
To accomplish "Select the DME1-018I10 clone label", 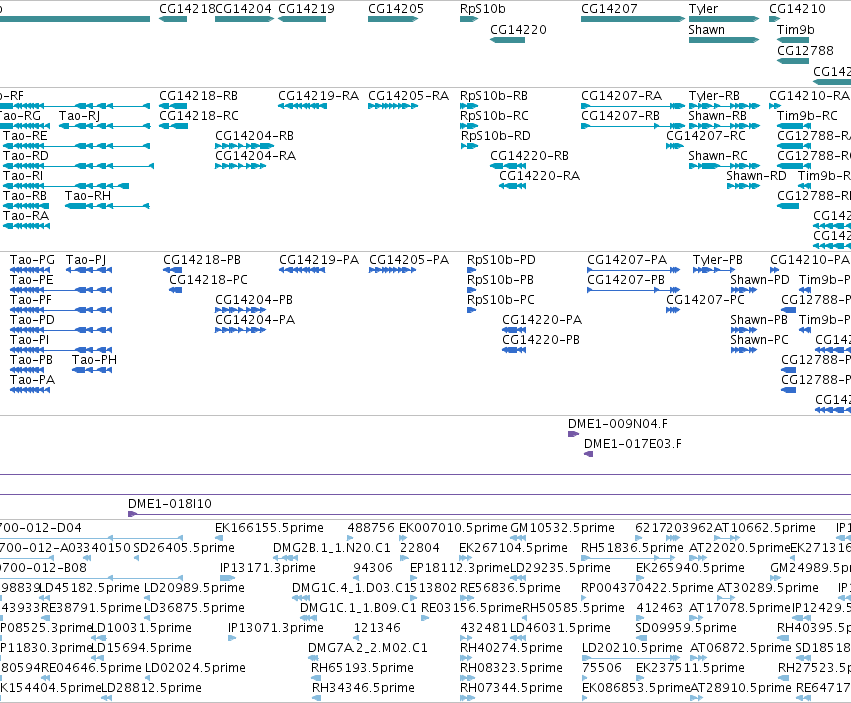I will [170, 504].
